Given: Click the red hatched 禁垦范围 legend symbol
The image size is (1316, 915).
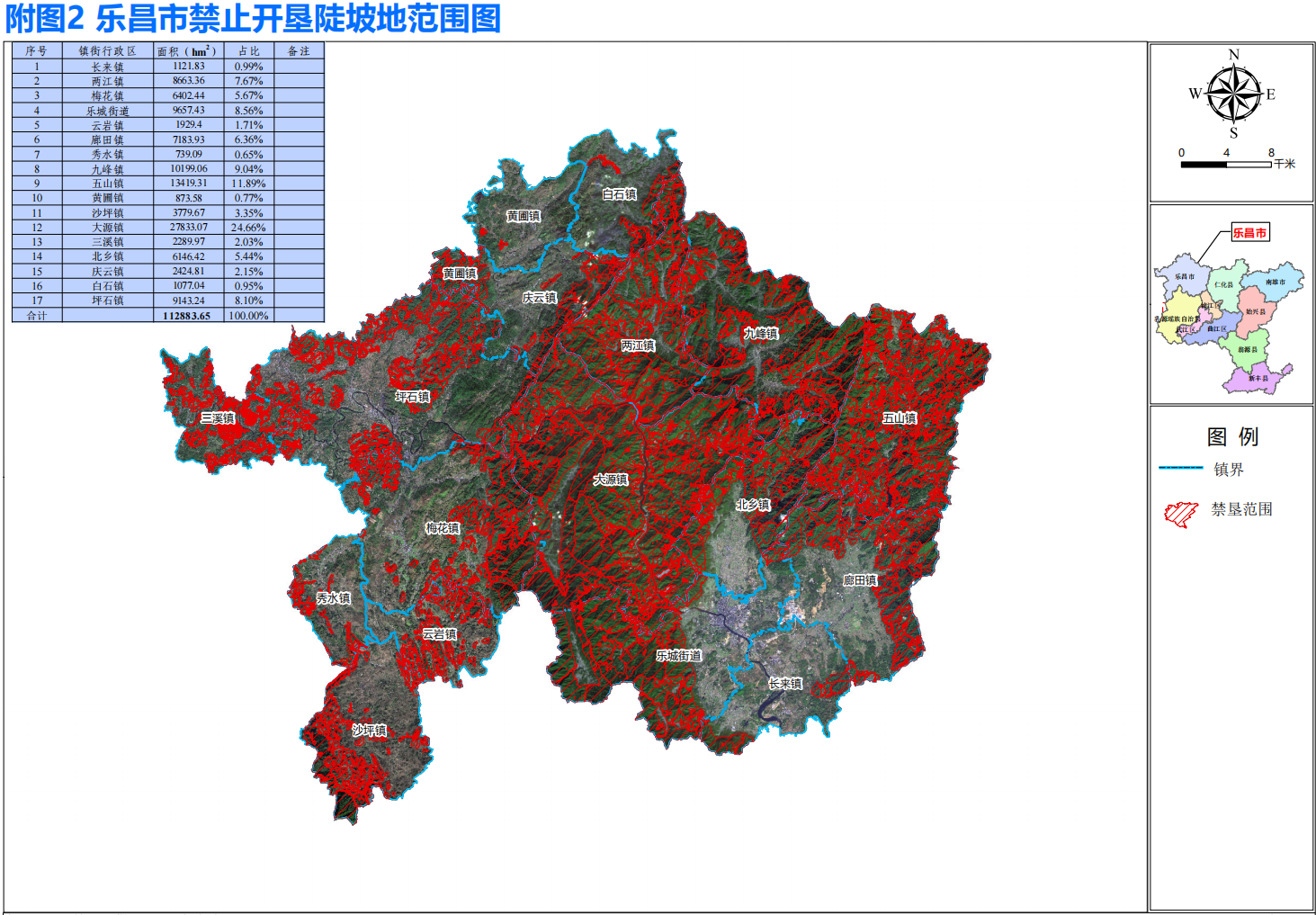Looking at the screenshot, I should click(1180, 513).
